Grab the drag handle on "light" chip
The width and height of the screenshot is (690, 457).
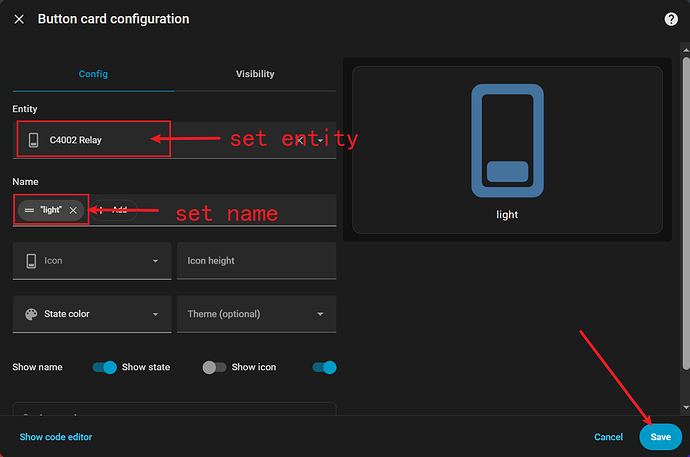pos(29,210)
